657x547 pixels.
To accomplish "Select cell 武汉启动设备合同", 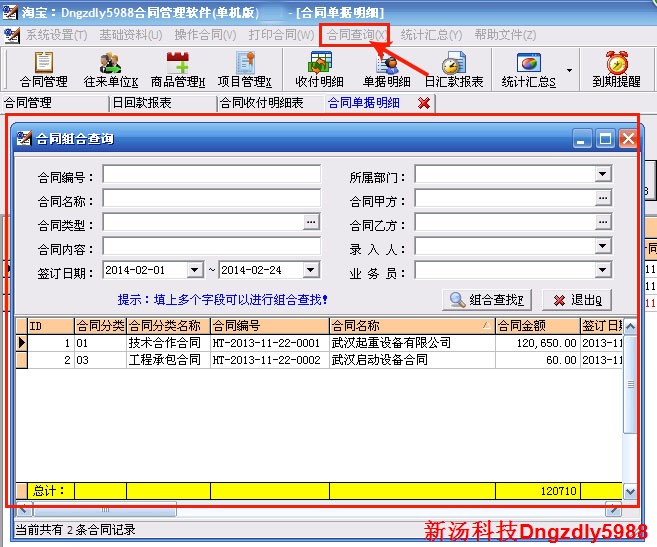I will click(412, 360).
